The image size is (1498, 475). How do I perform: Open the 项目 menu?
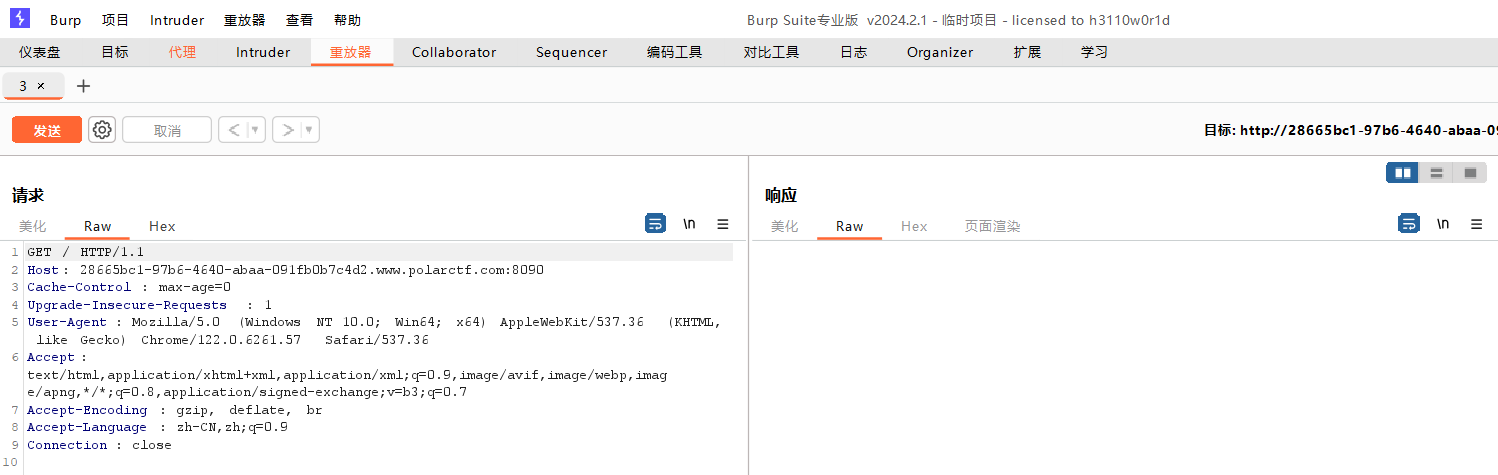tap(116, 20)
